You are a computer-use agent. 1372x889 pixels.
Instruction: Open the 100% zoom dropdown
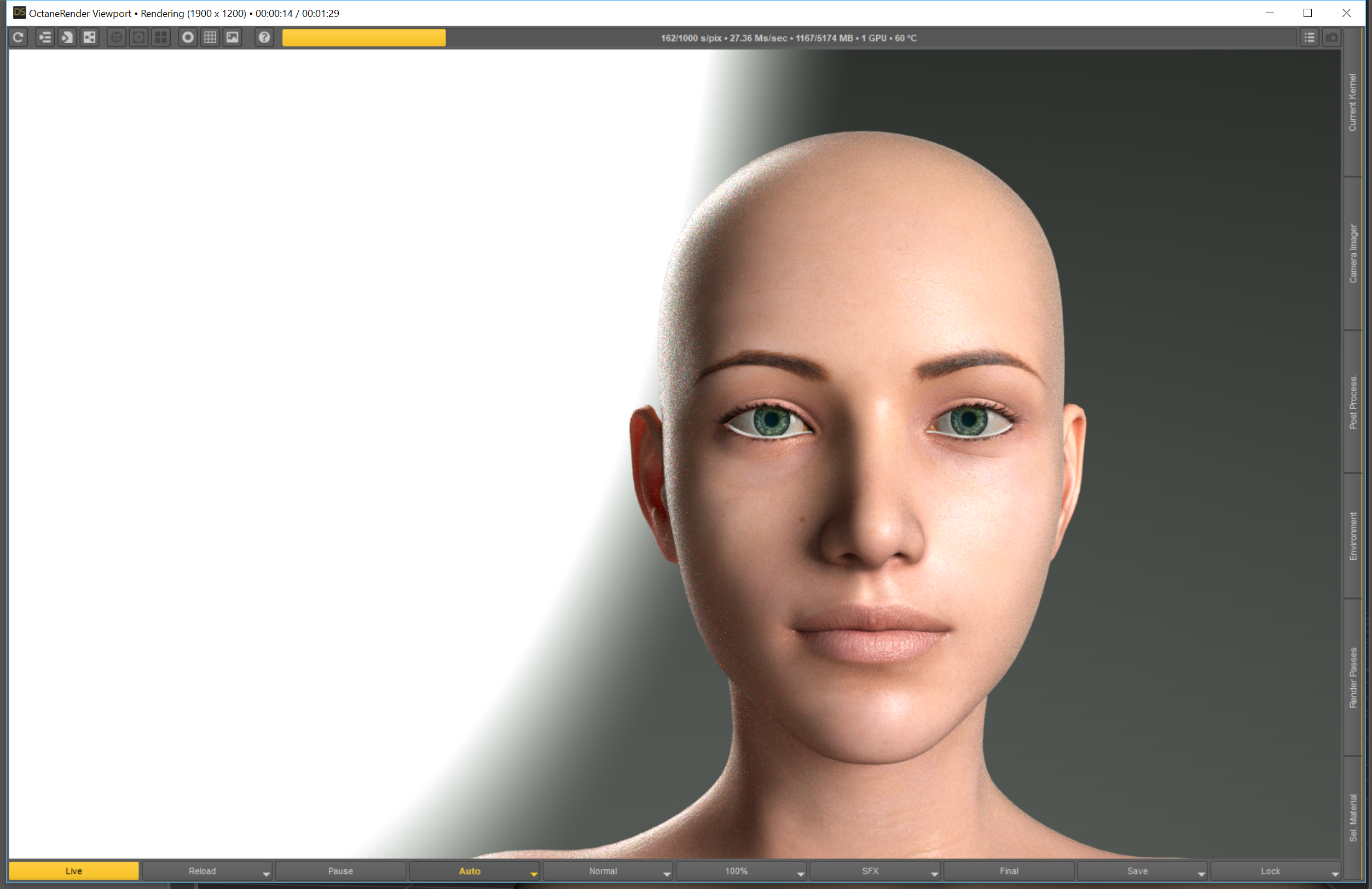coord(801,875)
